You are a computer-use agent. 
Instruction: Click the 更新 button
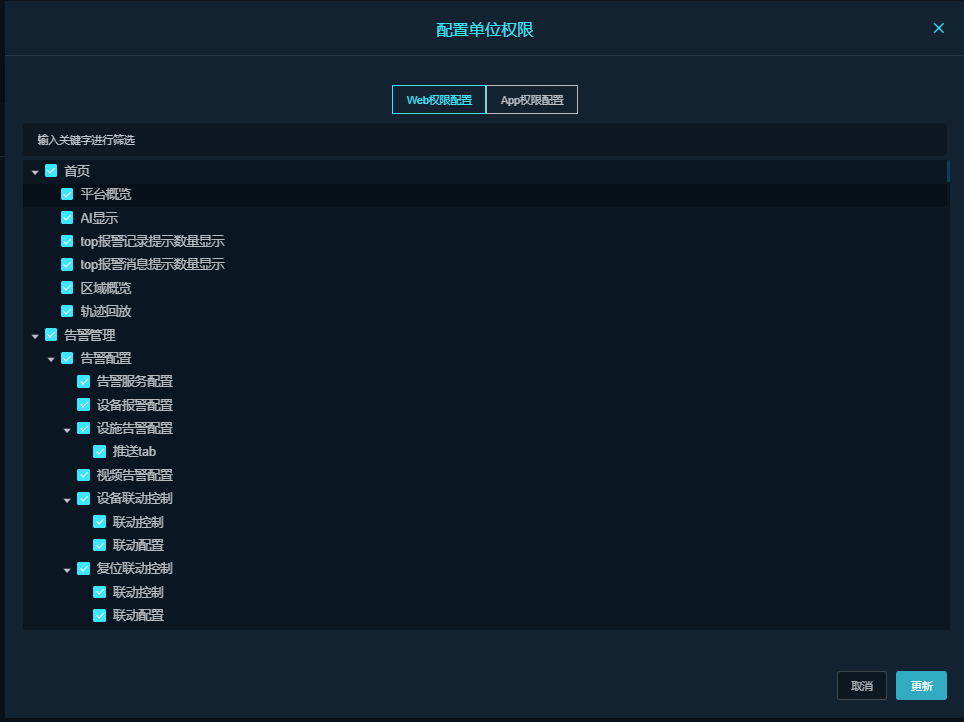(x=921, y=686)
